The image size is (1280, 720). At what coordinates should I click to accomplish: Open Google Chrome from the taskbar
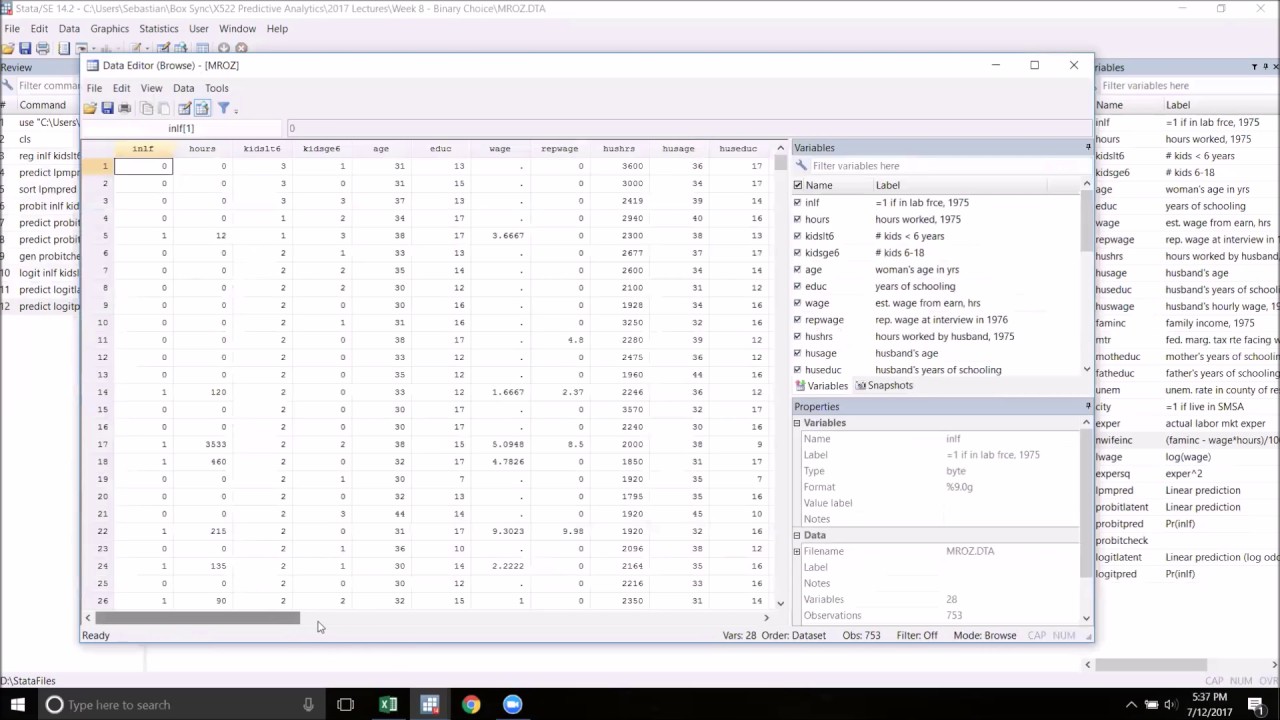[471, 705]
